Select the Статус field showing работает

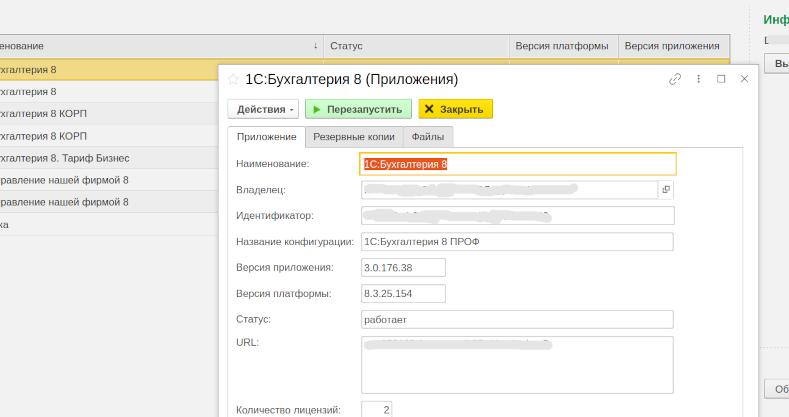(517, 319)
